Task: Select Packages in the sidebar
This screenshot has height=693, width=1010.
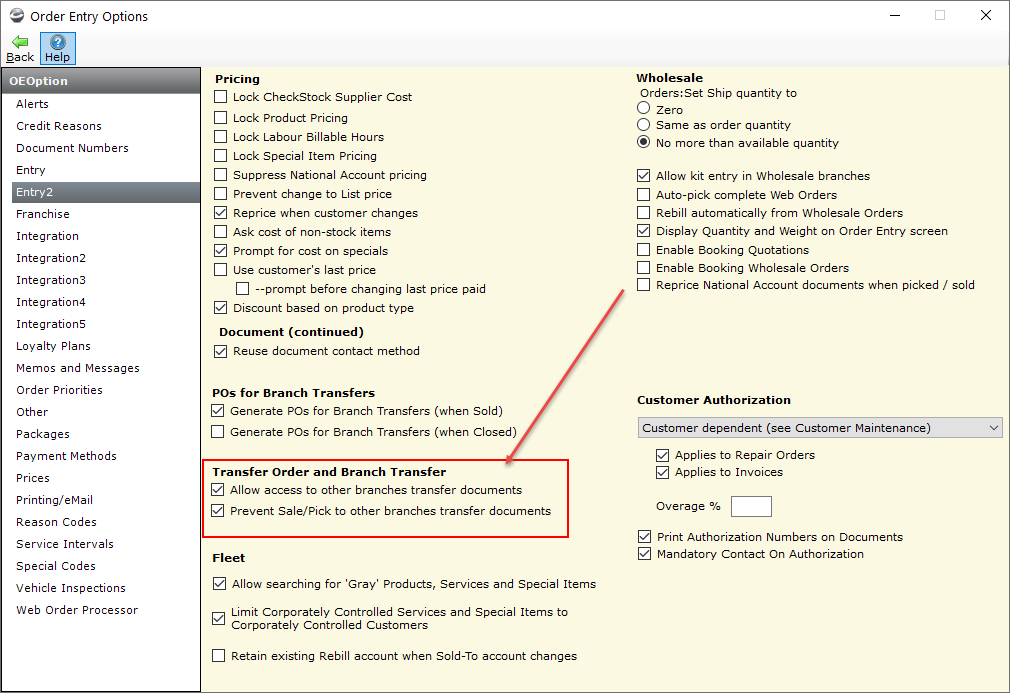Action: click(x=43, y=433)
